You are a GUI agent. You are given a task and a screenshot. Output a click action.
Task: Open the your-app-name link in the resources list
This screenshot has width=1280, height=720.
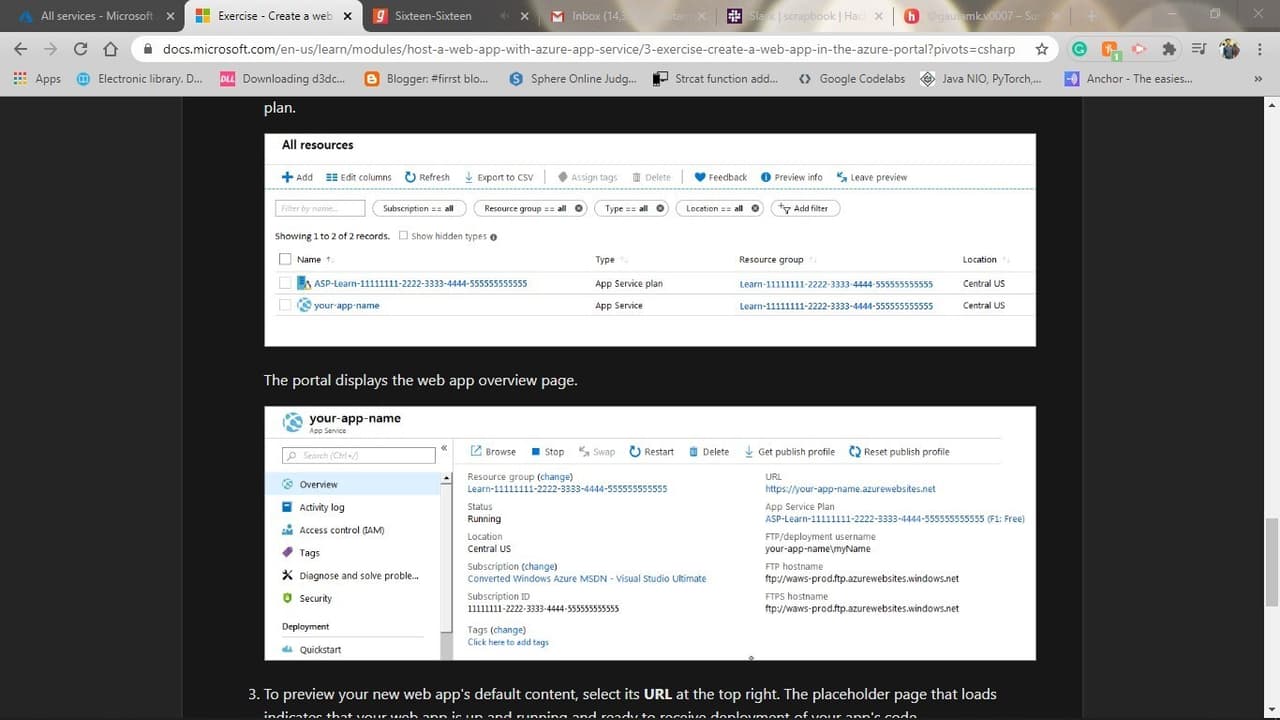point(346,305)
